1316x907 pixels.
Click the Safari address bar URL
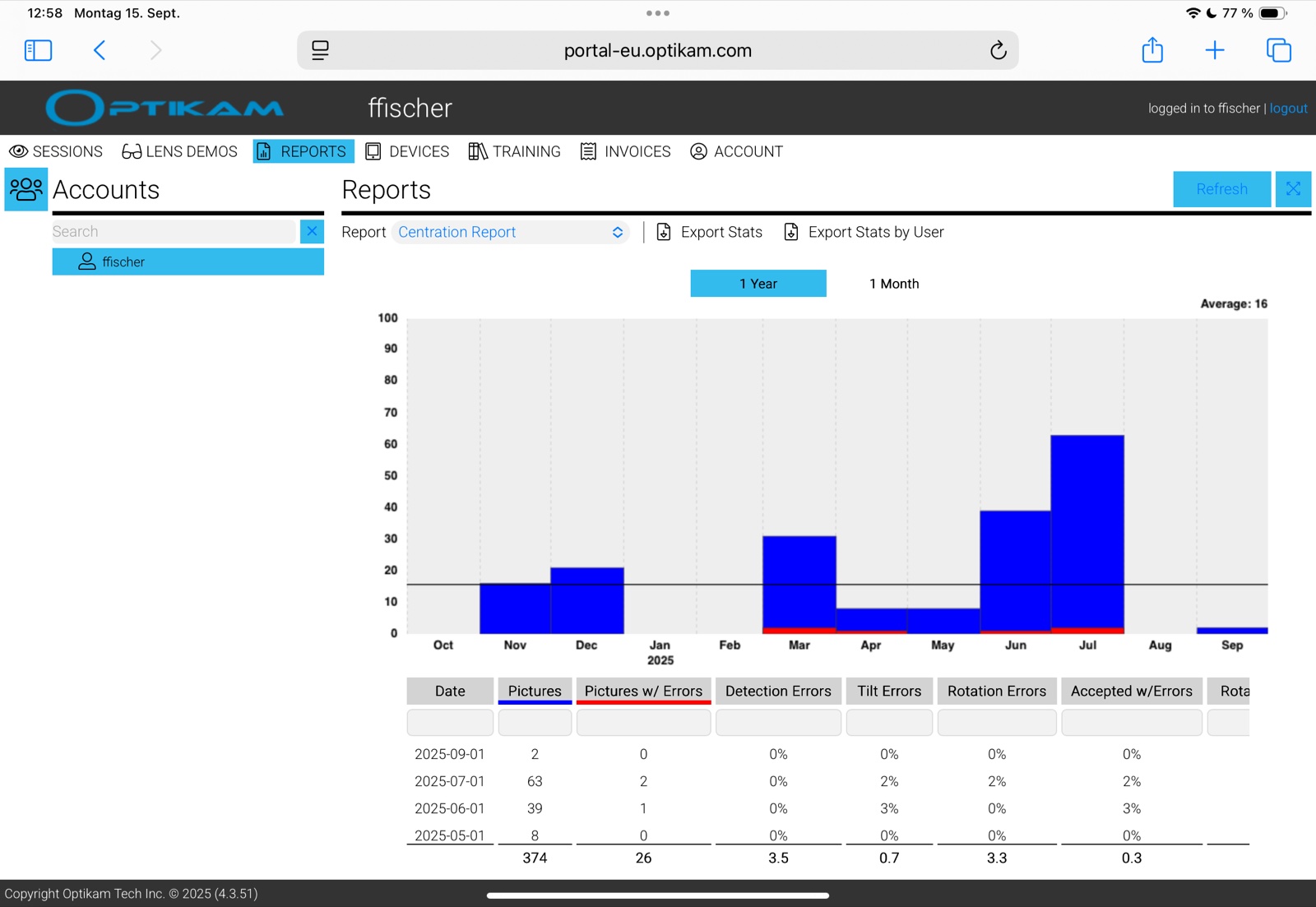tap(658, 50)
